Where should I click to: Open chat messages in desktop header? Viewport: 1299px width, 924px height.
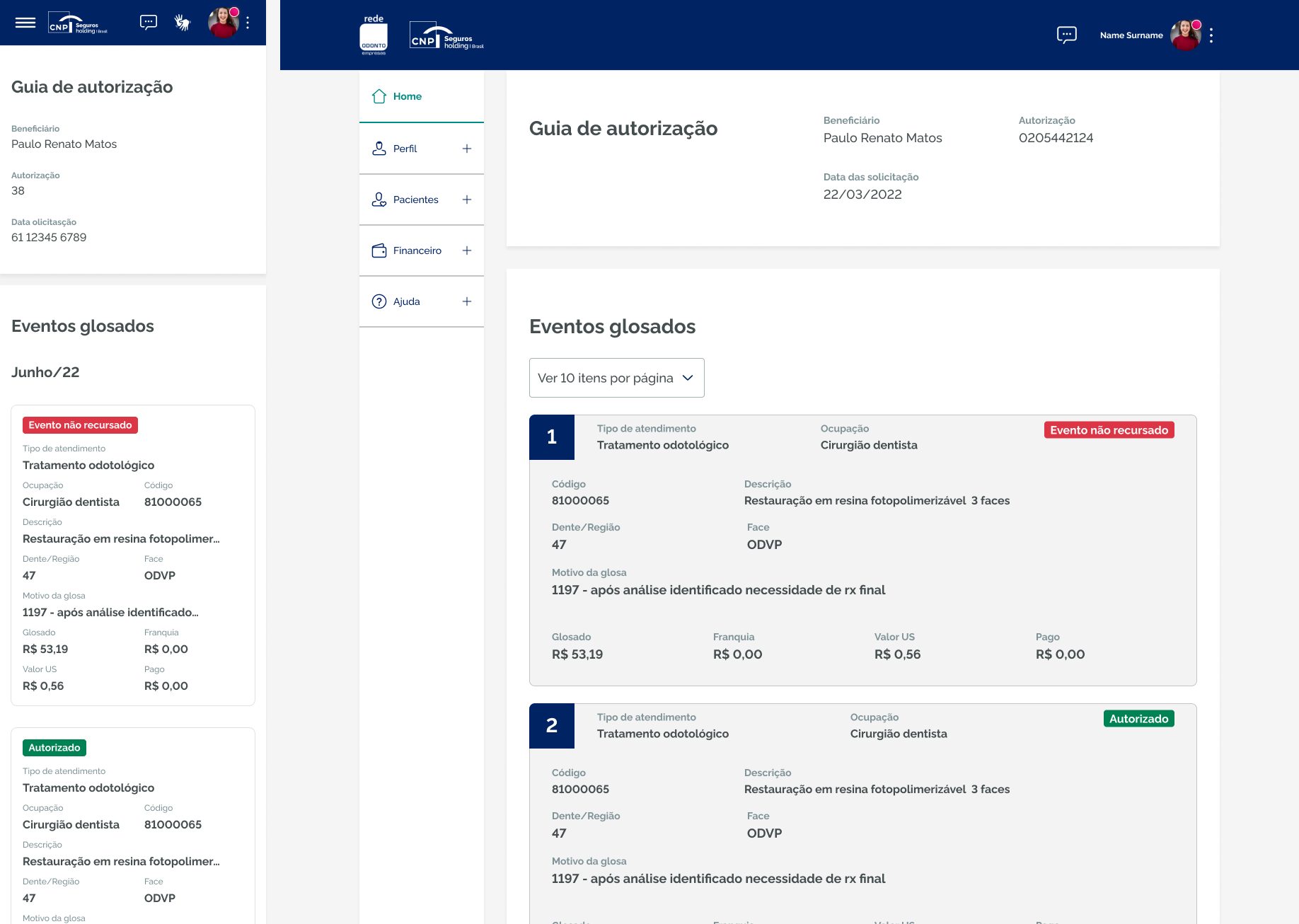pyautogui.click(x=1066, y=35)
